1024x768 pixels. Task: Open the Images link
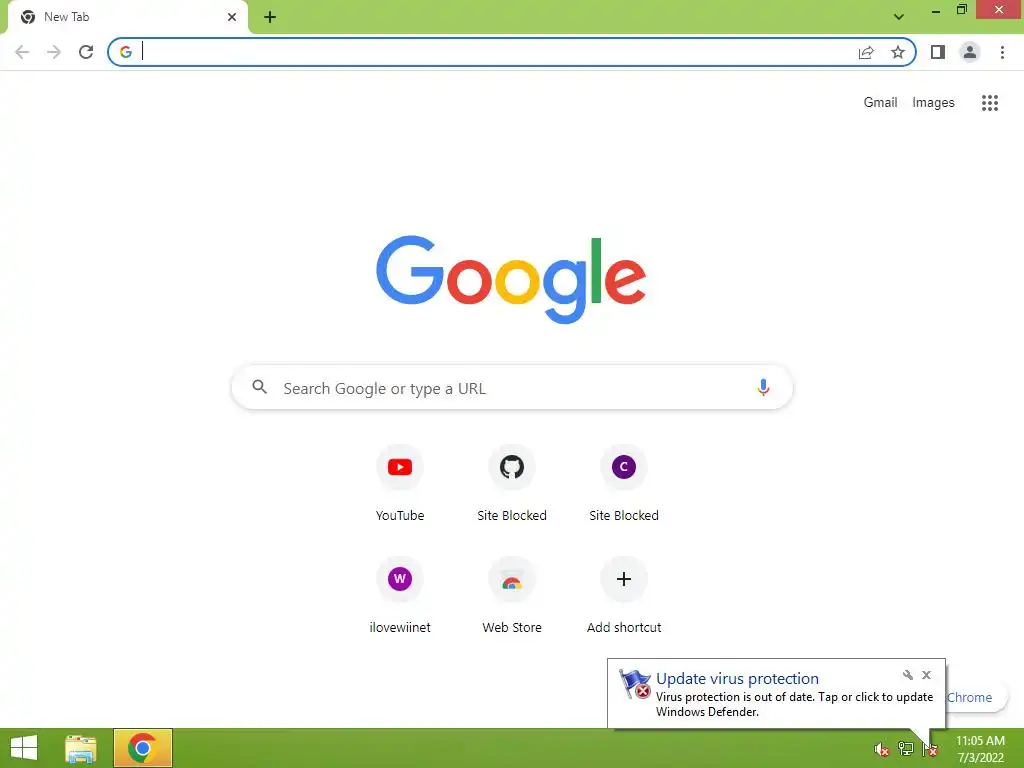pos(933,103)
